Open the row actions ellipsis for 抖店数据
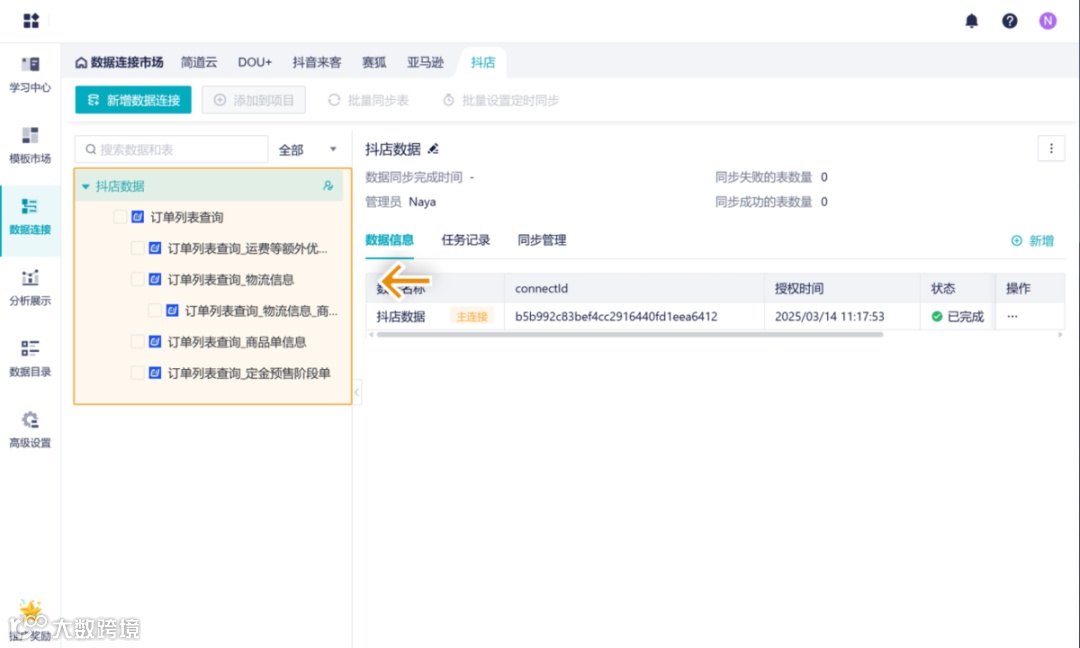This screenshot has width=1080, height=648. pyautogui.click(x=1012, y=316)
